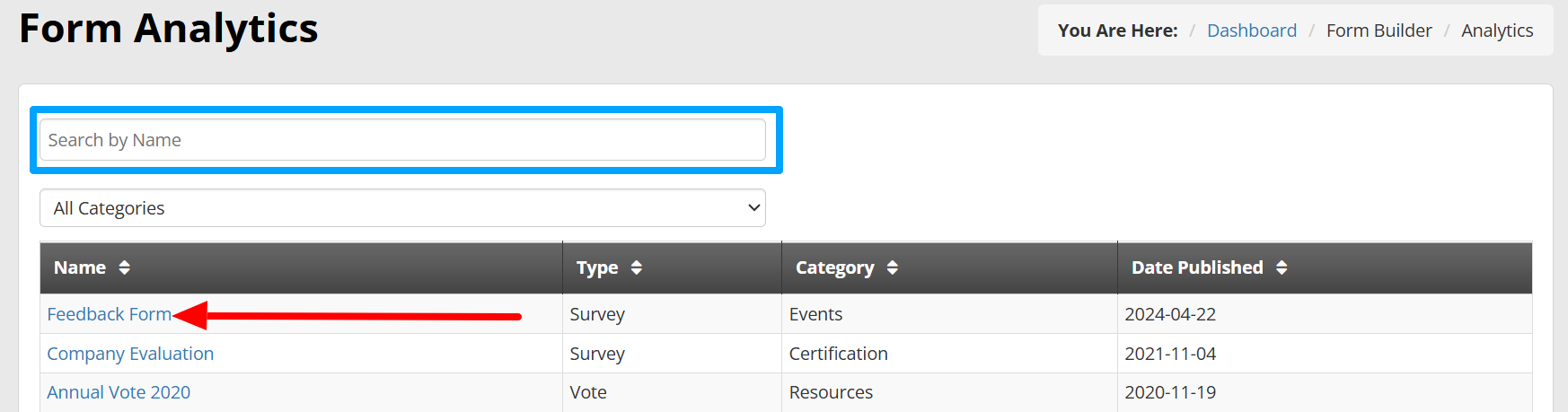Focus the Search by Name field
This screenshot has height=412, width=1568.
pyautogui.click(x=402, y=140)
